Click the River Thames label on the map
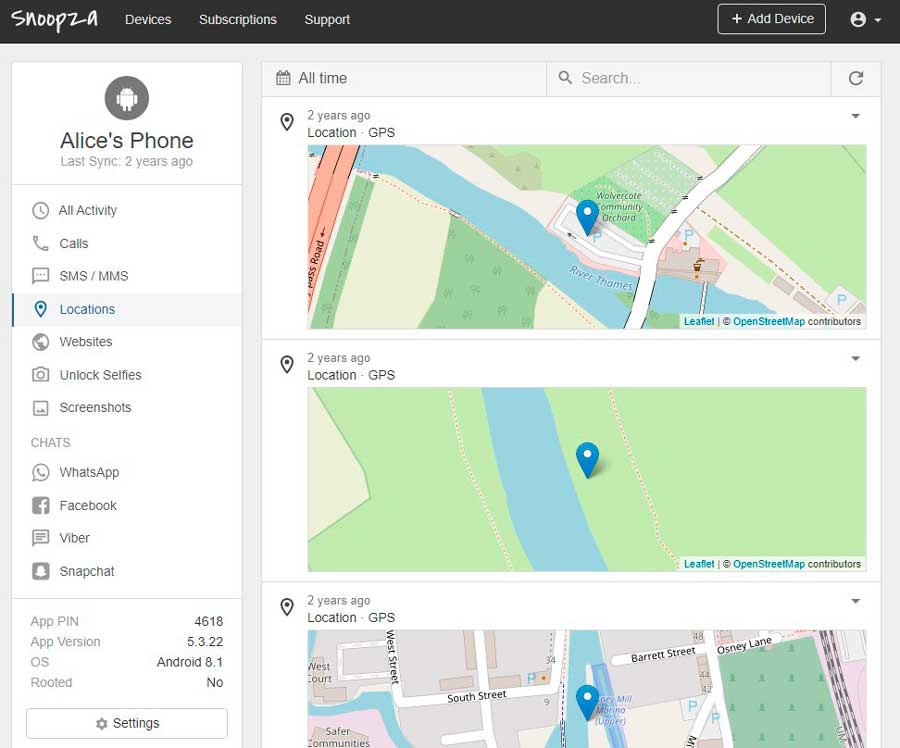 click(x=601, y=278)
